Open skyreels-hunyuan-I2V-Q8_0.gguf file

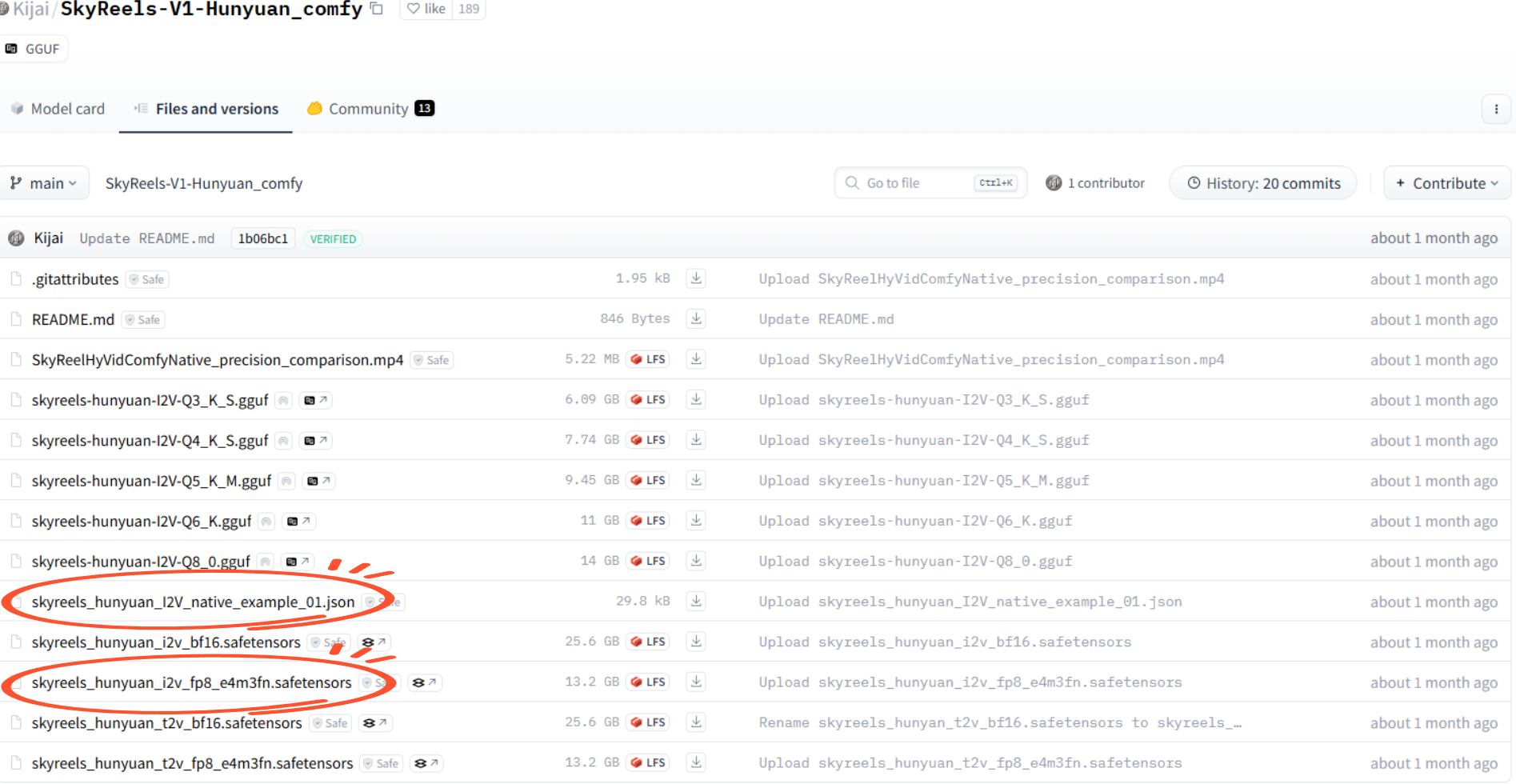[141, 562]
